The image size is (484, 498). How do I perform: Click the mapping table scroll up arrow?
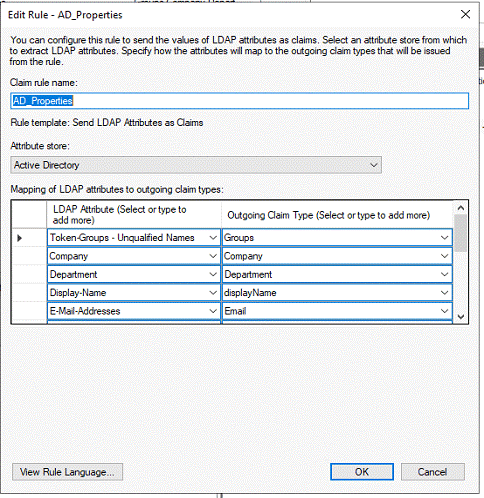(x=461, y=208)
